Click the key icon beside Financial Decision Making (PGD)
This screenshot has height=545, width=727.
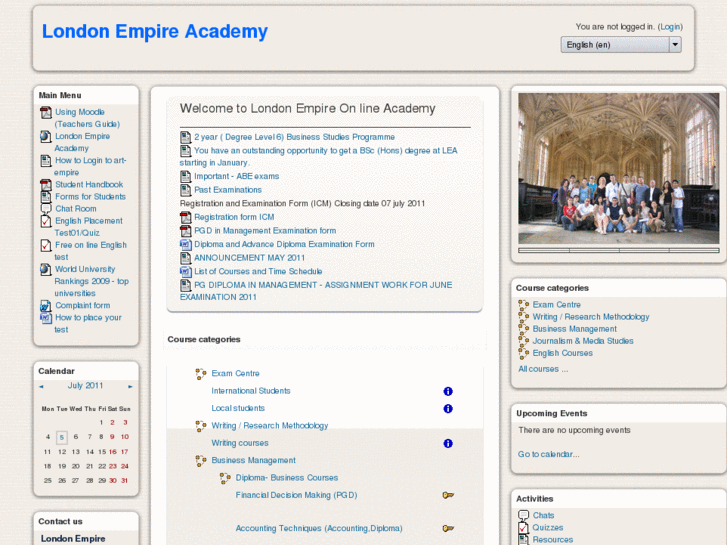point(448,495)
